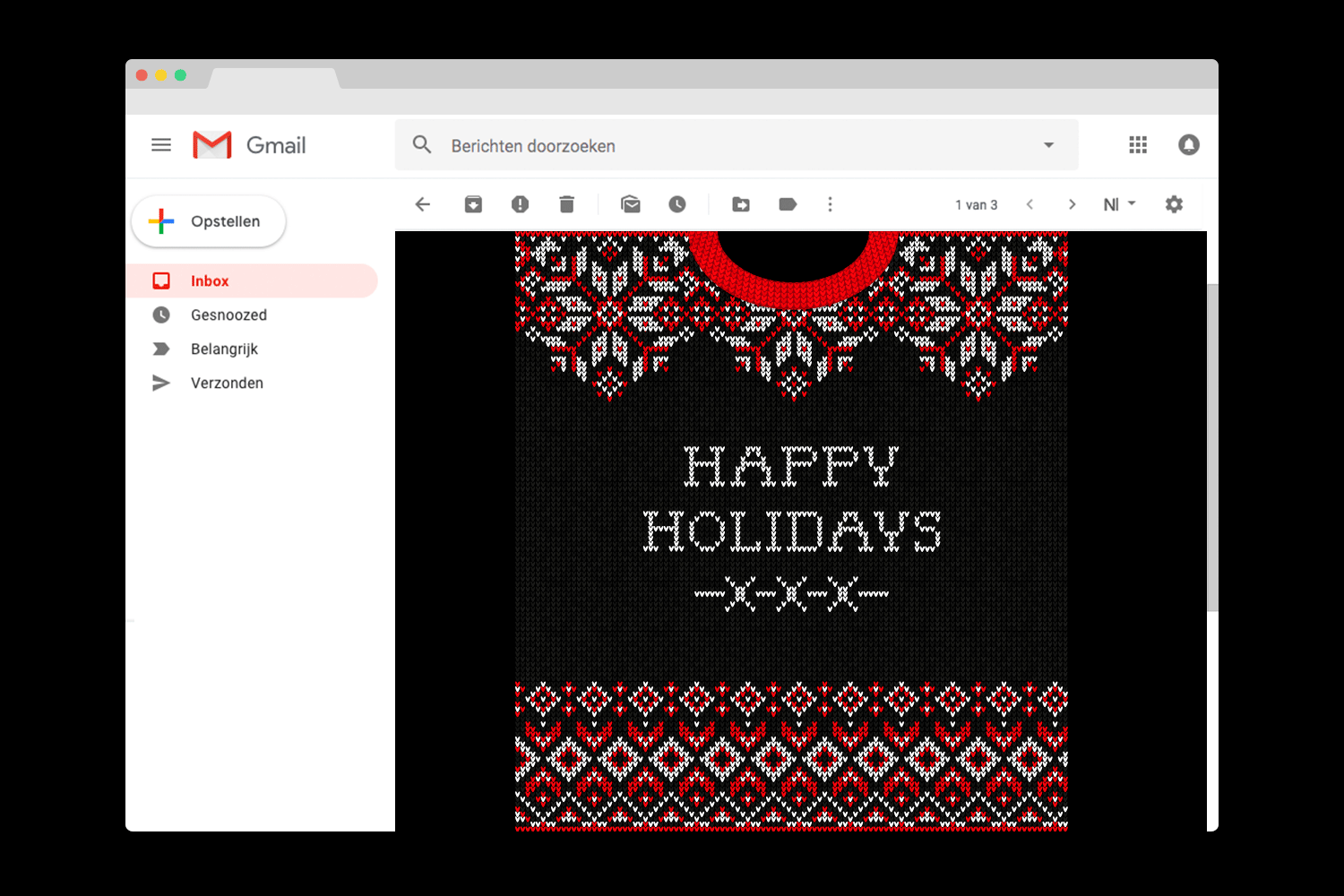Open the settings gear

pos(1174,204)
